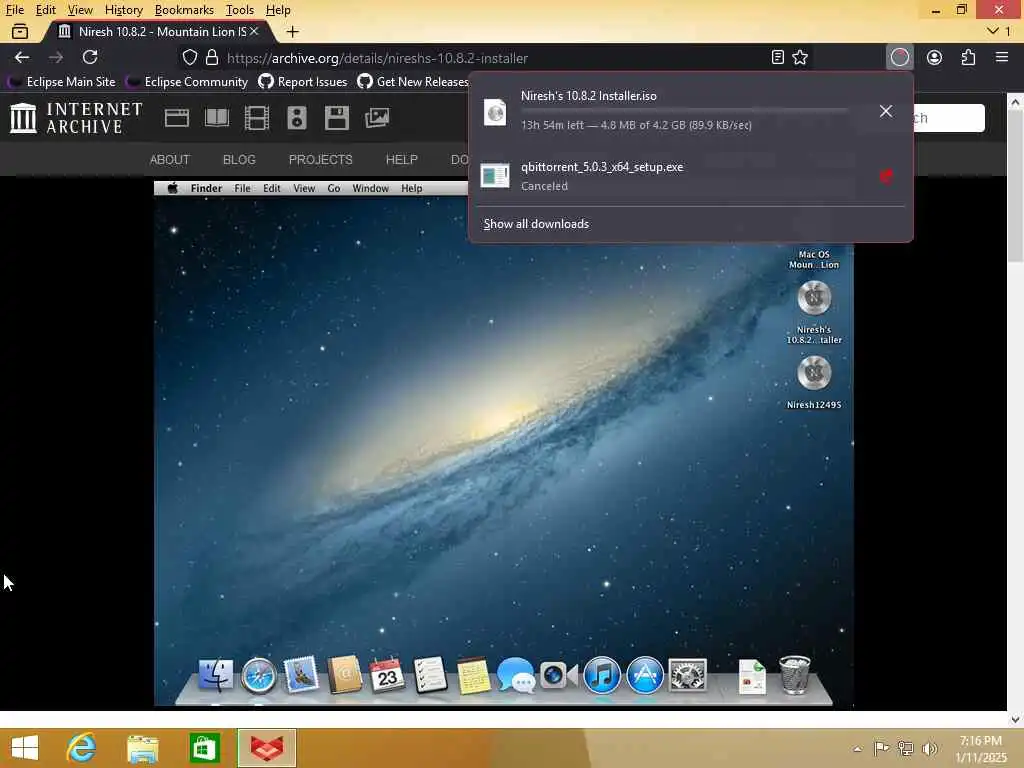Screen dimensions: 1024x768
Task: Open the Archive audio speaker icon
Action: [x=296, y=118]
